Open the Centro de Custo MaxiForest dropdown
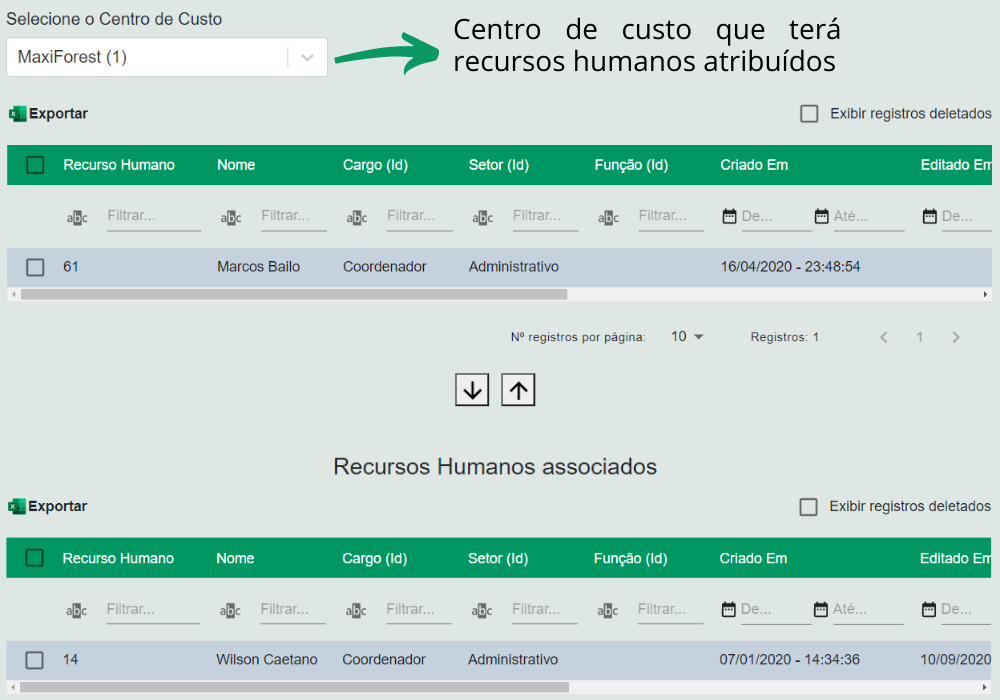 (307, 57)
